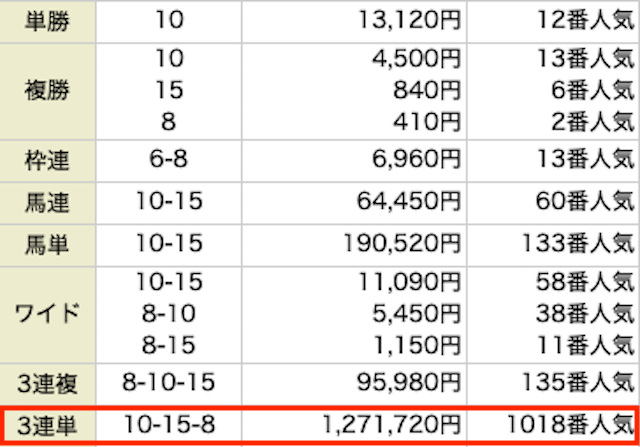Click the 13,120円 win payout
Image resolution: width=640 pixels, height=447 pixels.
tap(409, 20)
